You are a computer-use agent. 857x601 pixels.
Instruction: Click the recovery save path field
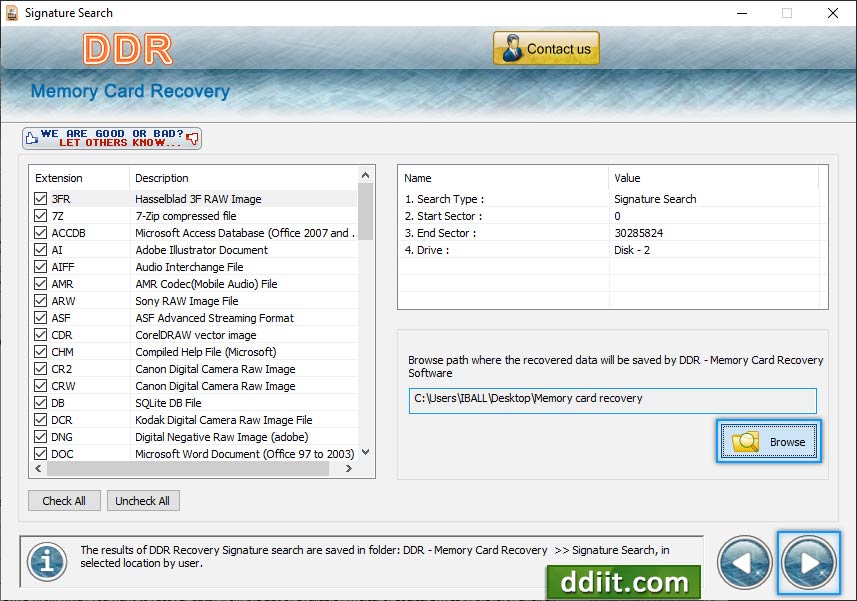click(x=612, y=399)
